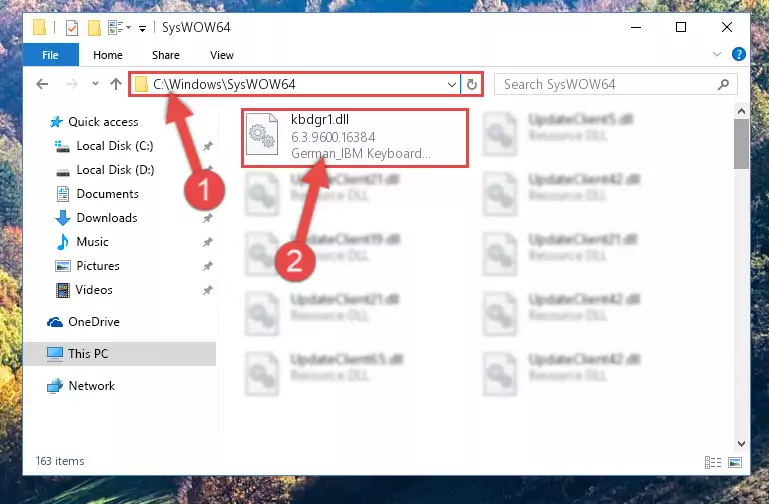Open Documents in the sidebar
Screen dimensions: 769x504
pyautogui.click(x=107, y=194)
